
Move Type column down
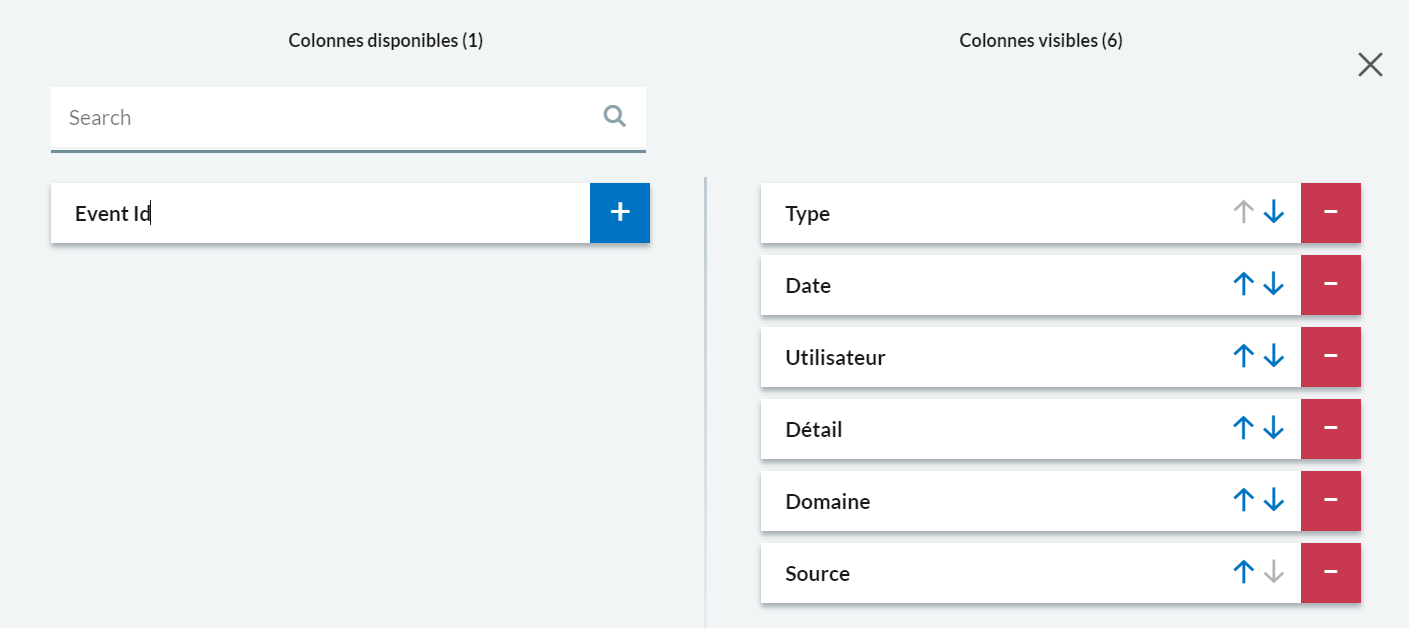point(1273,213)
